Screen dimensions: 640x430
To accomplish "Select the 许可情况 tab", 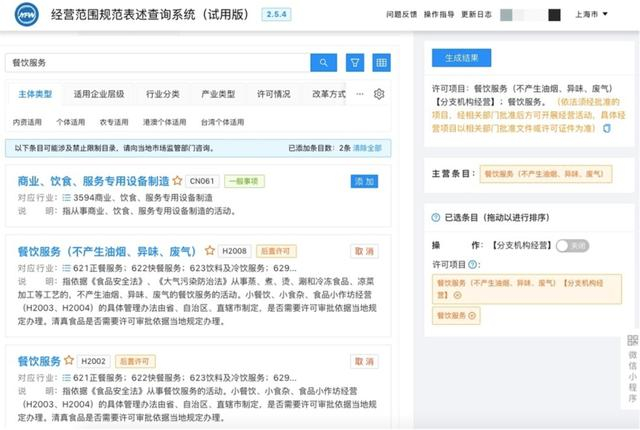I will (274, 94).
